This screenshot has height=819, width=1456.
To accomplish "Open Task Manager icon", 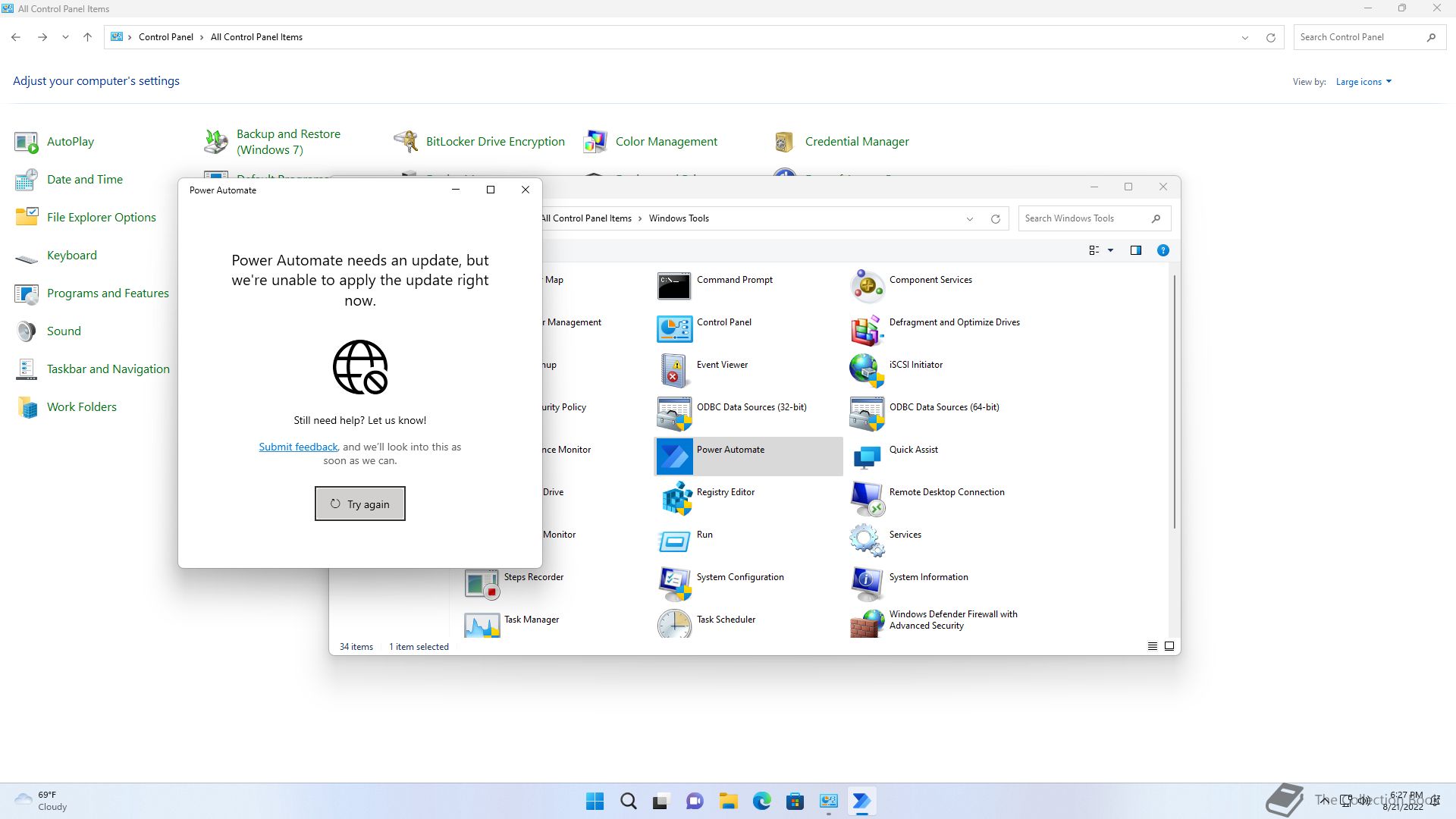I will (x=482, y=624).
